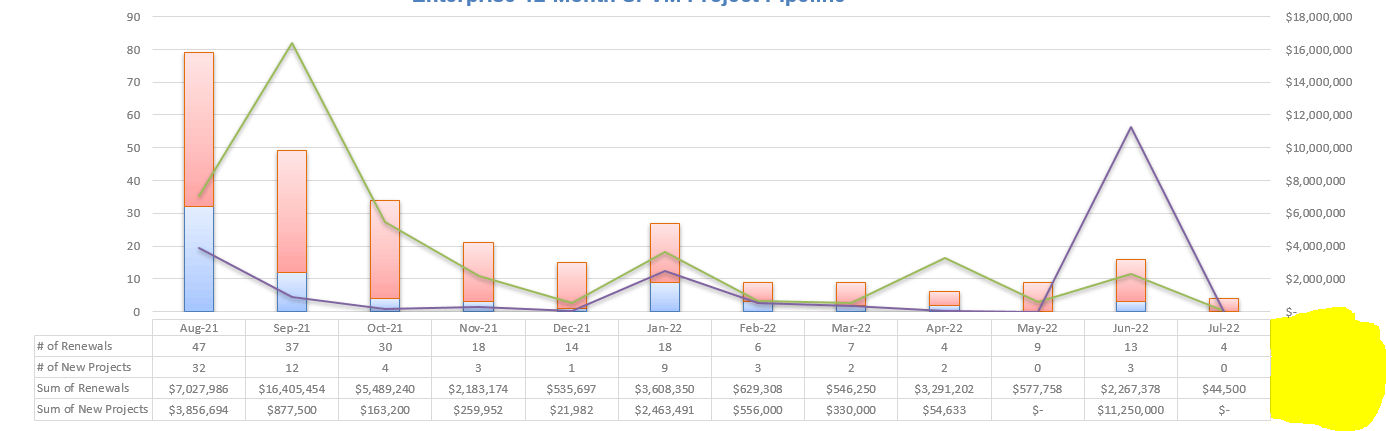Screen dimensions: 1386x431
Task: Click the $12,000,000 right axis label
Action: (1318, 115)
